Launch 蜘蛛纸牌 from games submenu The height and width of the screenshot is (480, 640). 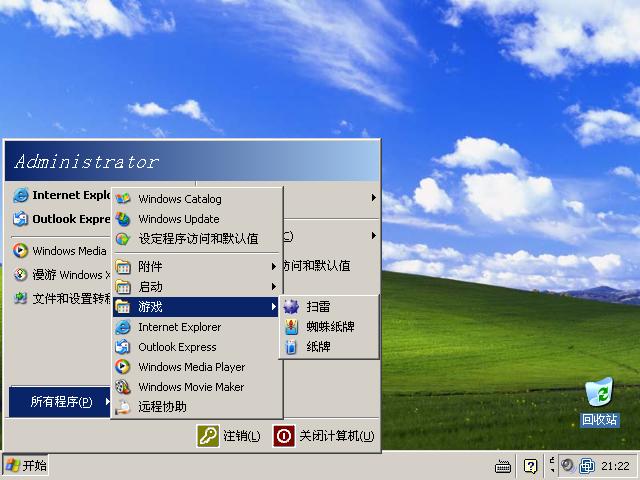[x=329, y=327]
